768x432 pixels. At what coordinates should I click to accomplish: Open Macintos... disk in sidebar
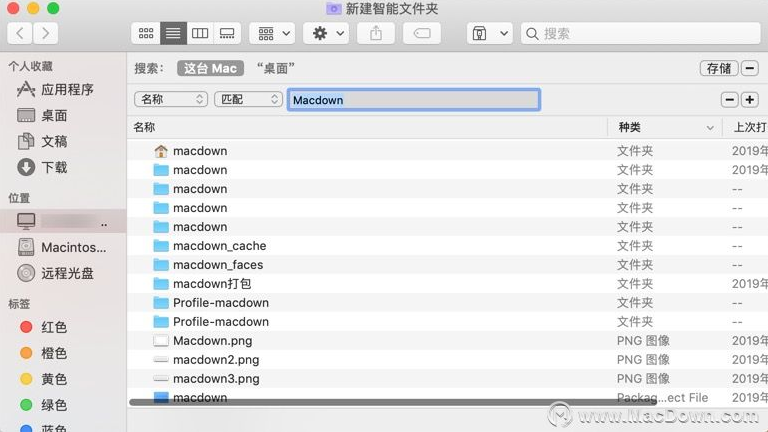click(62, 247)
